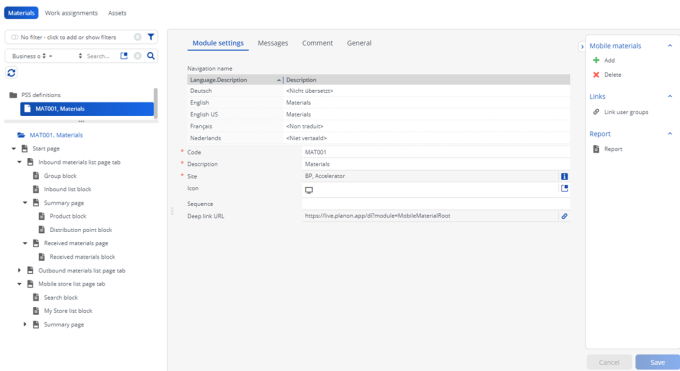Clear the search field with the x icon
The width and height of the screenshot is (680, 371).
pyautogui.click(x=137, y=56)
